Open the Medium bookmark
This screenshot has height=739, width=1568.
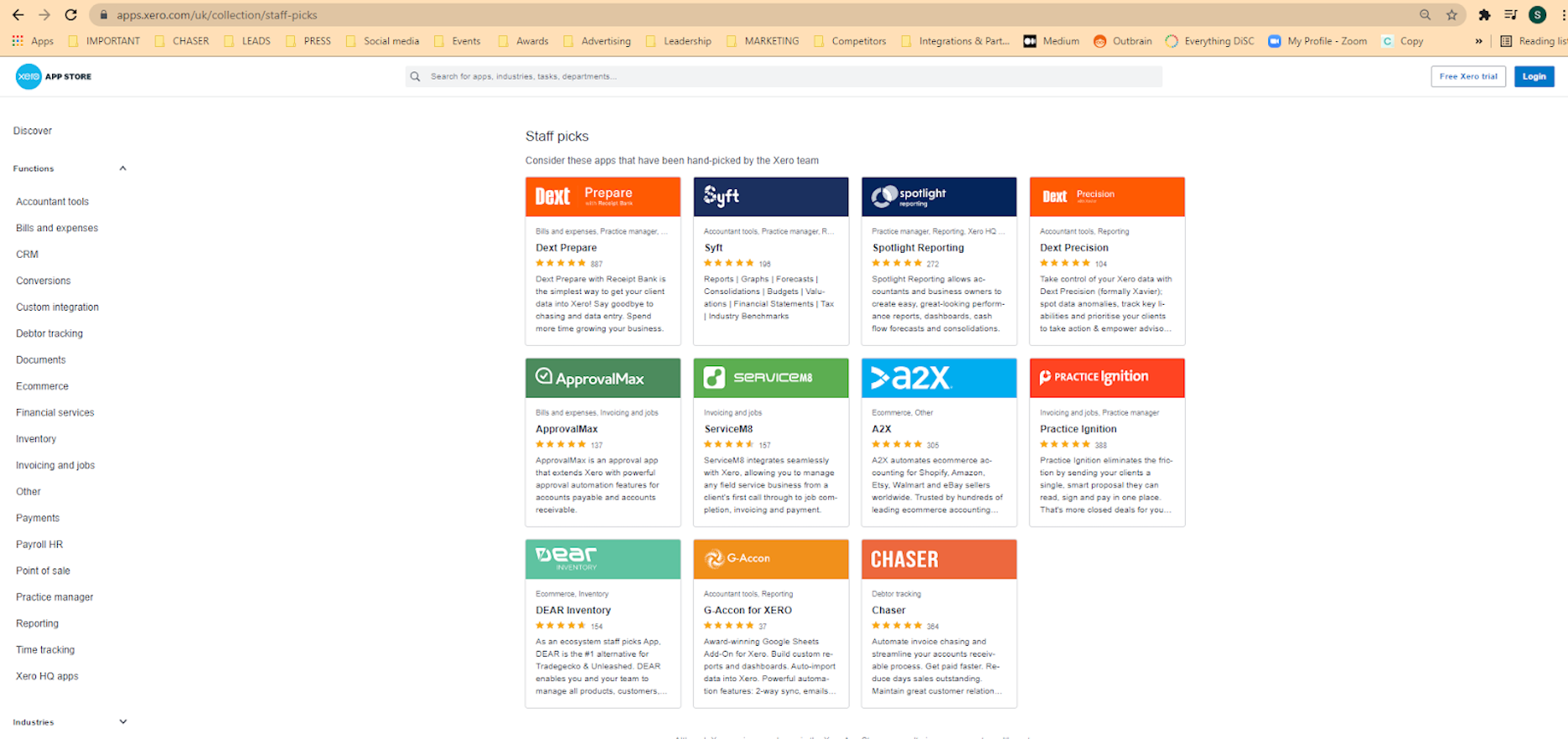1051,41
